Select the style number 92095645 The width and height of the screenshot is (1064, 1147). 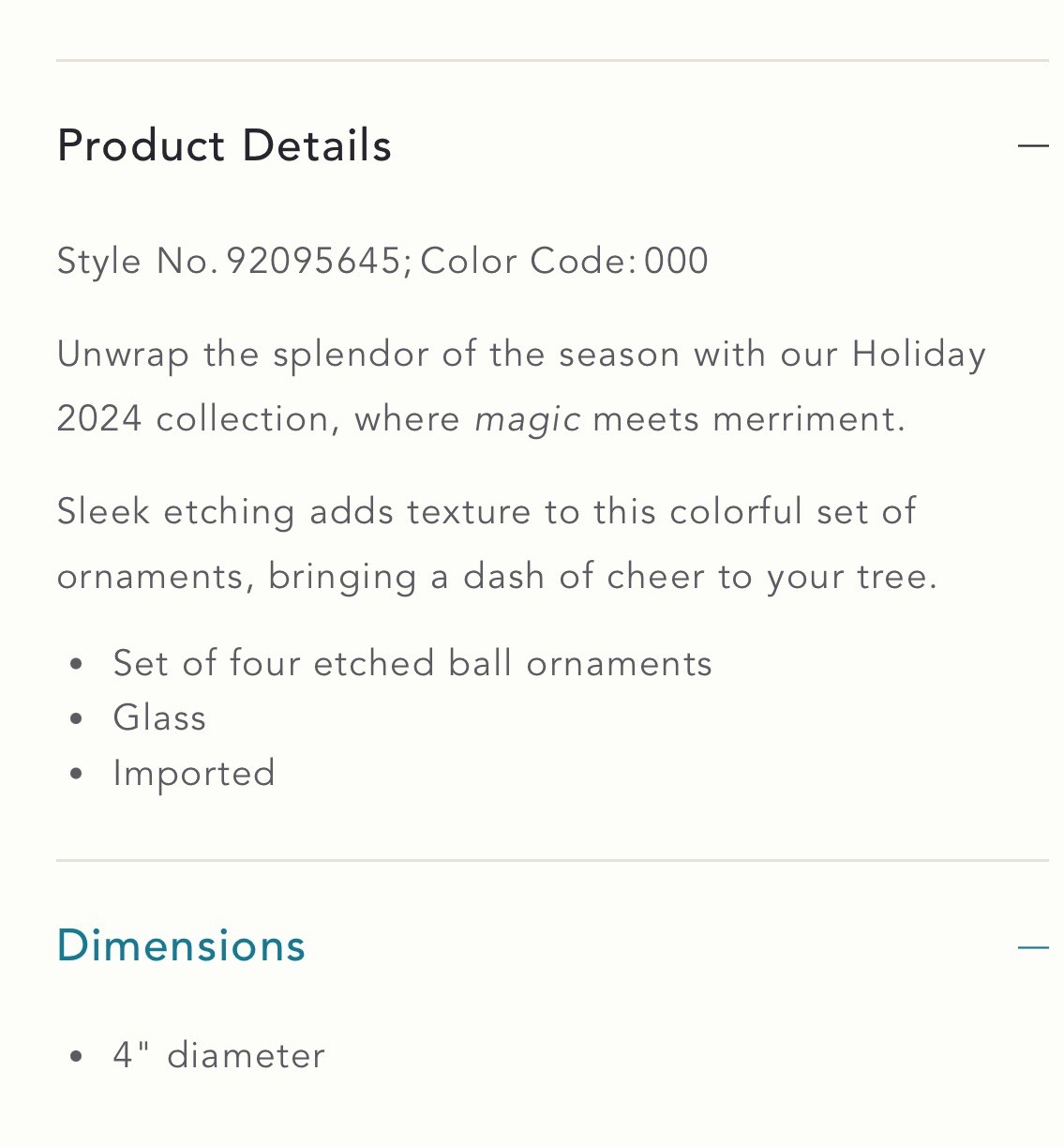[314, 261]
